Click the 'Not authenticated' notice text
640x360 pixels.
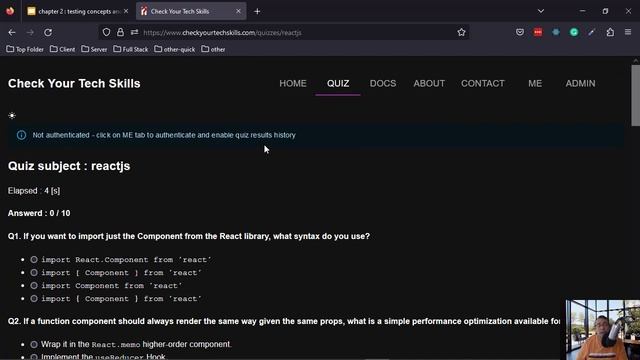pyautogui.click(x=164, y=135)
